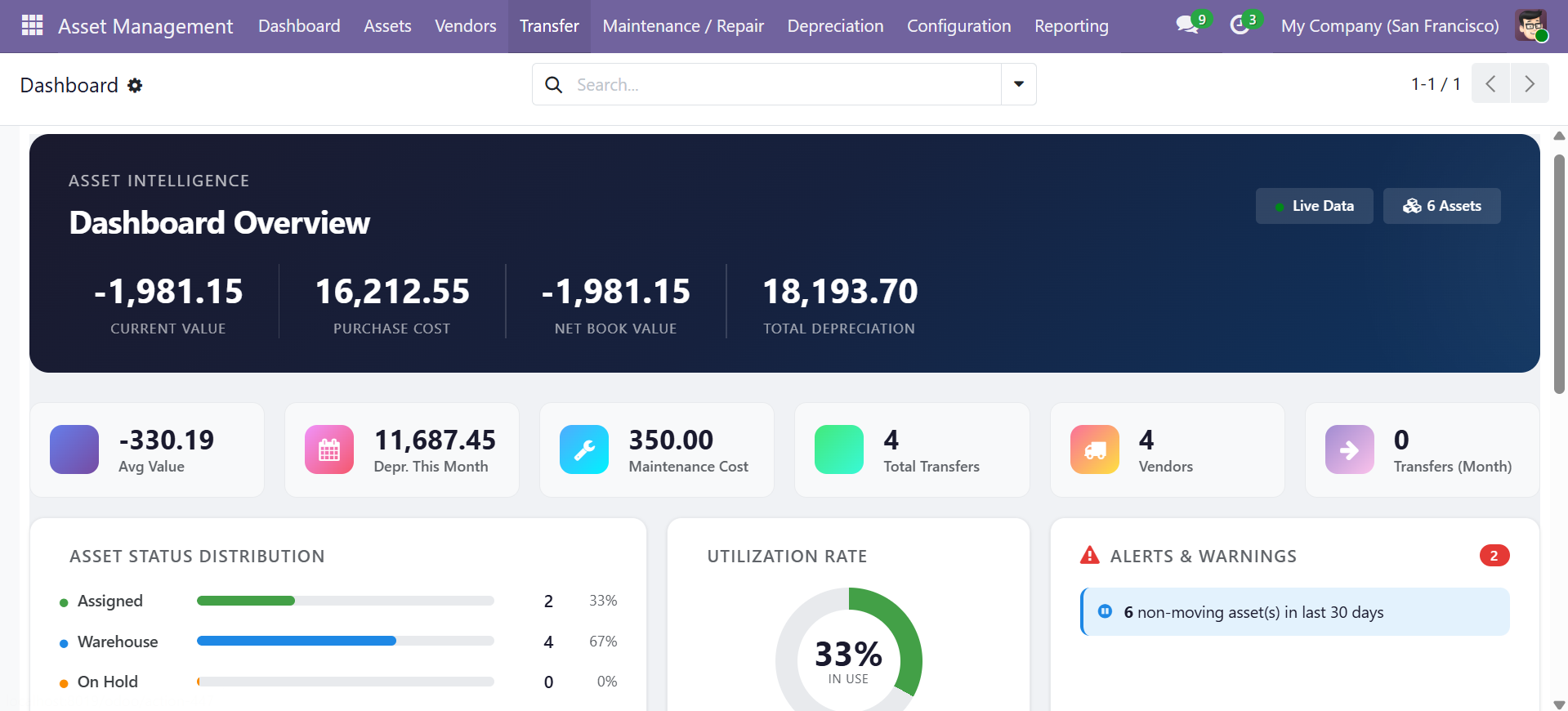
Task: Click the blue wrench Maintenance Cost icon
Action: click(x=584, y=449)
